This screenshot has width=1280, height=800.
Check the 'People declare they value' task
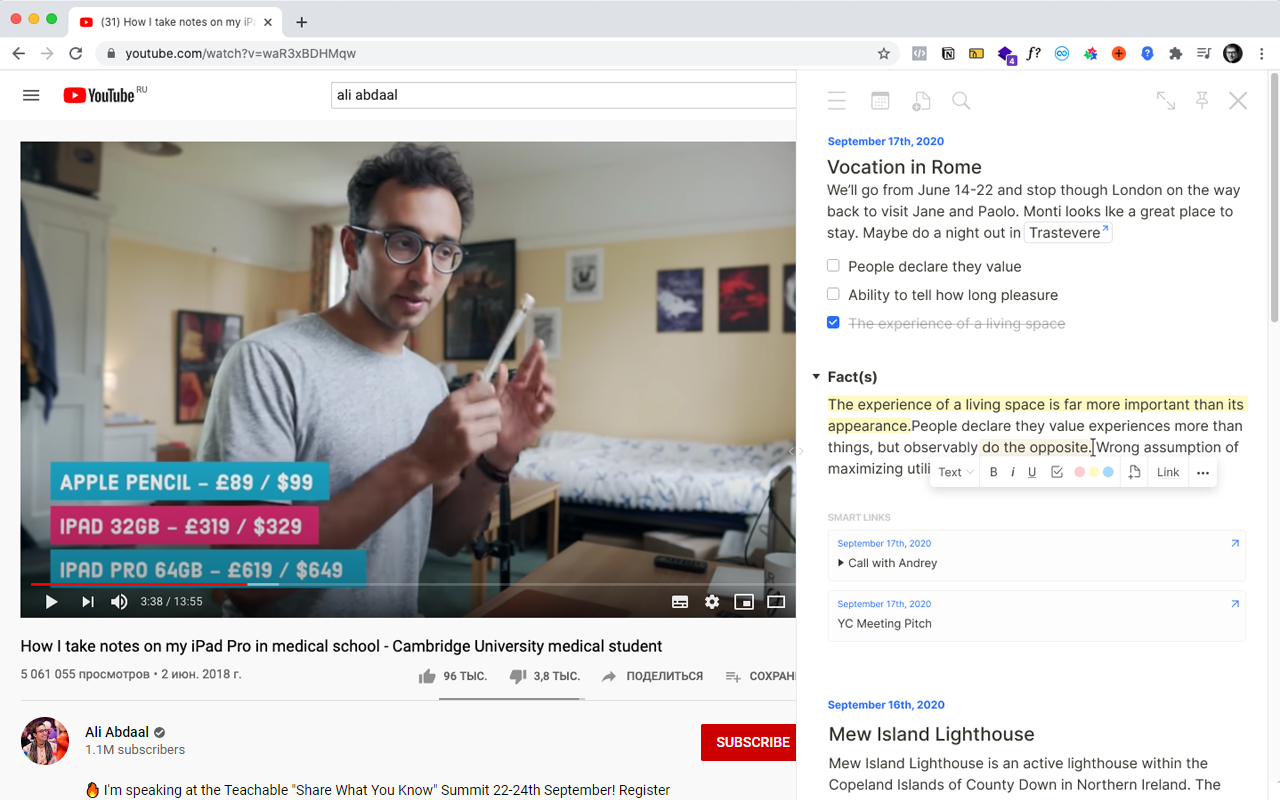[x=833, y=265]
